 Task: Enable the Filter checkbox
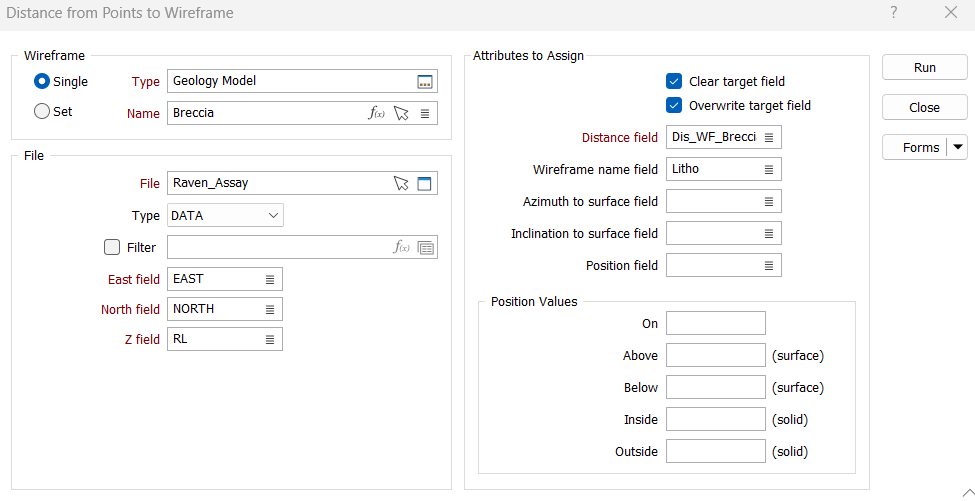coord(112,247)
